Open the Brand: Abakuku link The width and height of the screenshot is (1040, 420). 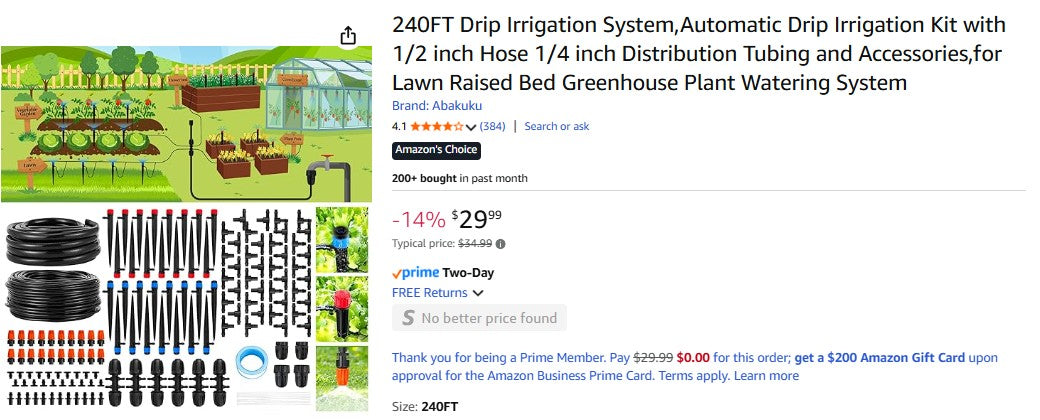point(437,106)
